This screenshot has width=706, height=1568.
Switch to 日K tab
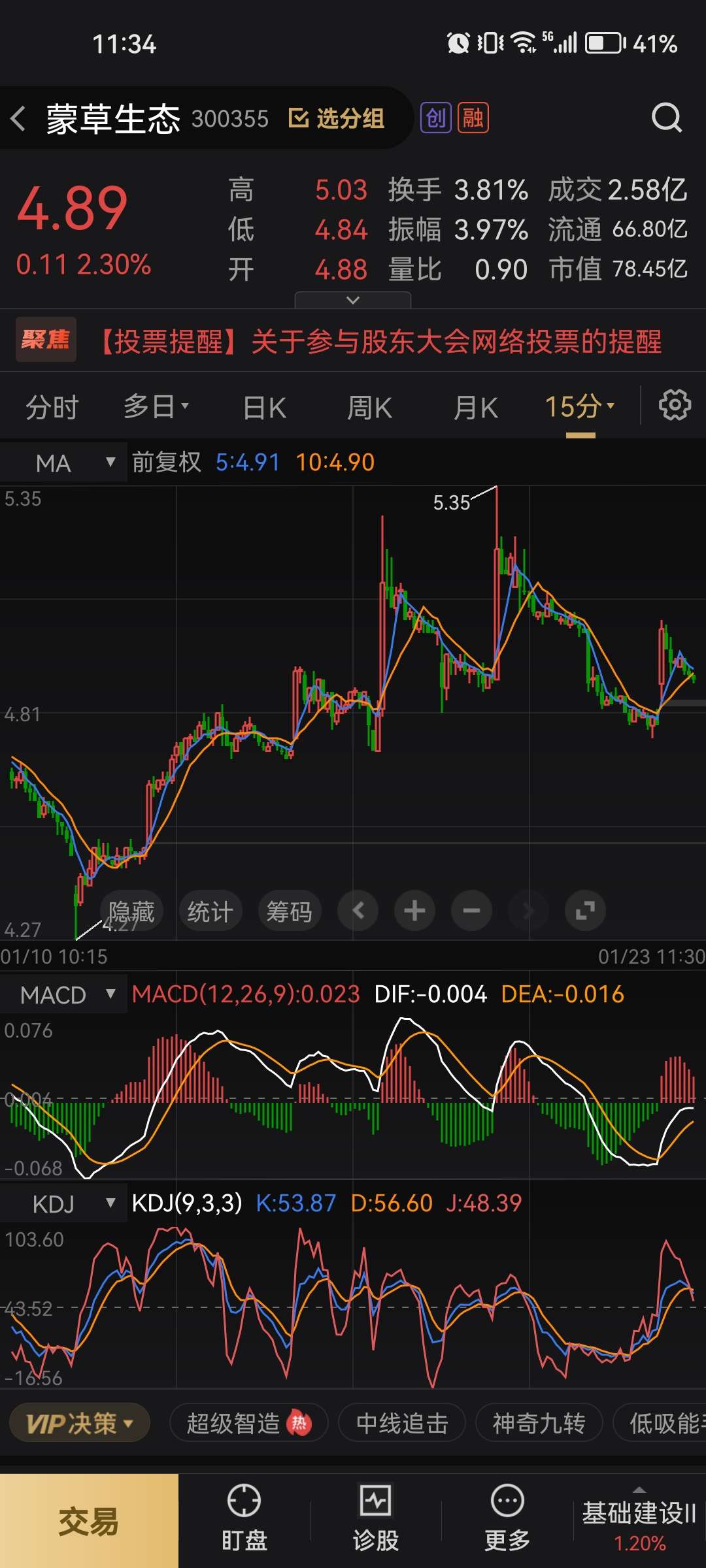265,407
